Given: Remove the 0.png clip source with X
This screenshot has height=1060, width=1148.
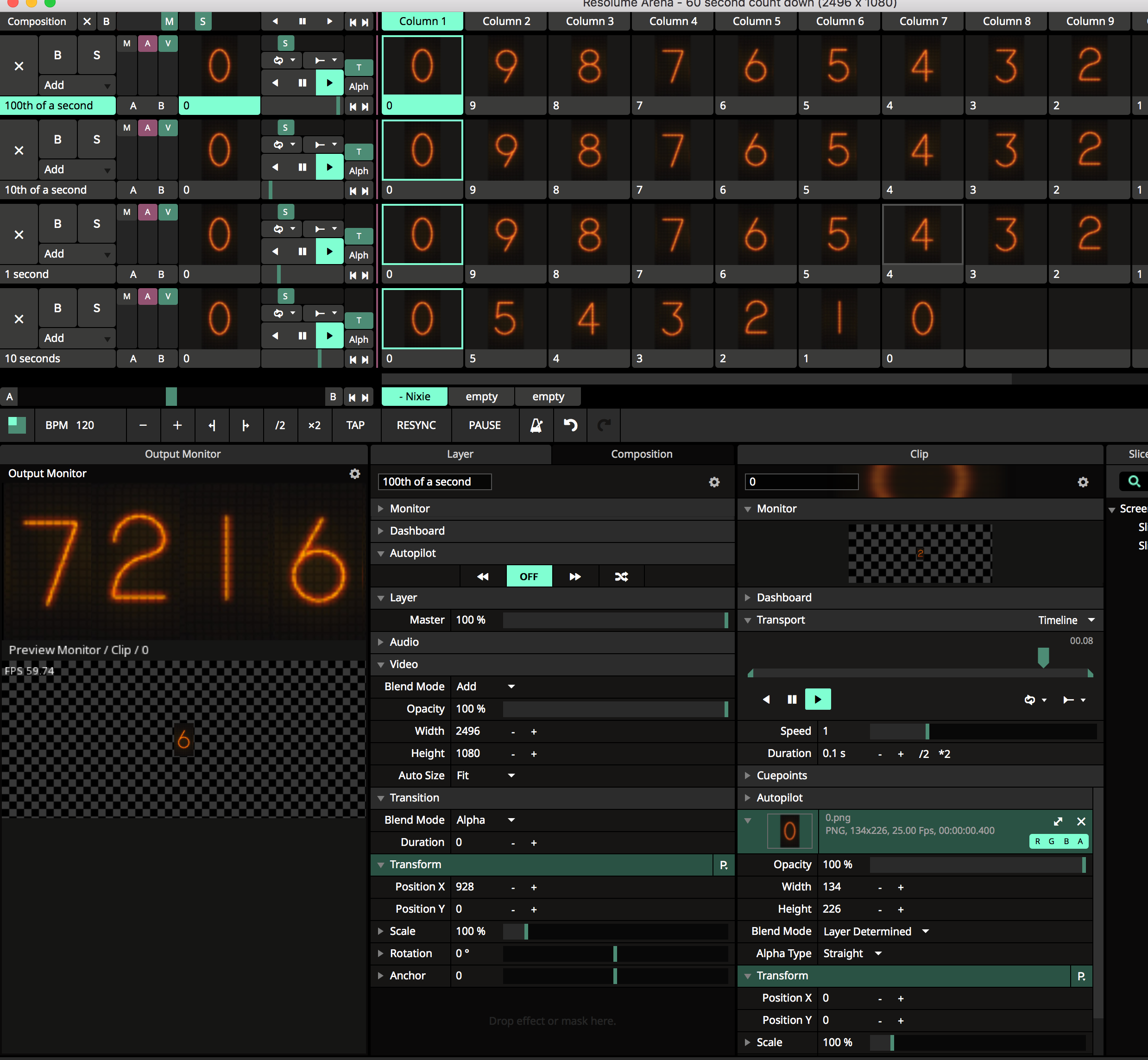Looking at the screenshot, I should coord(1081,821).
